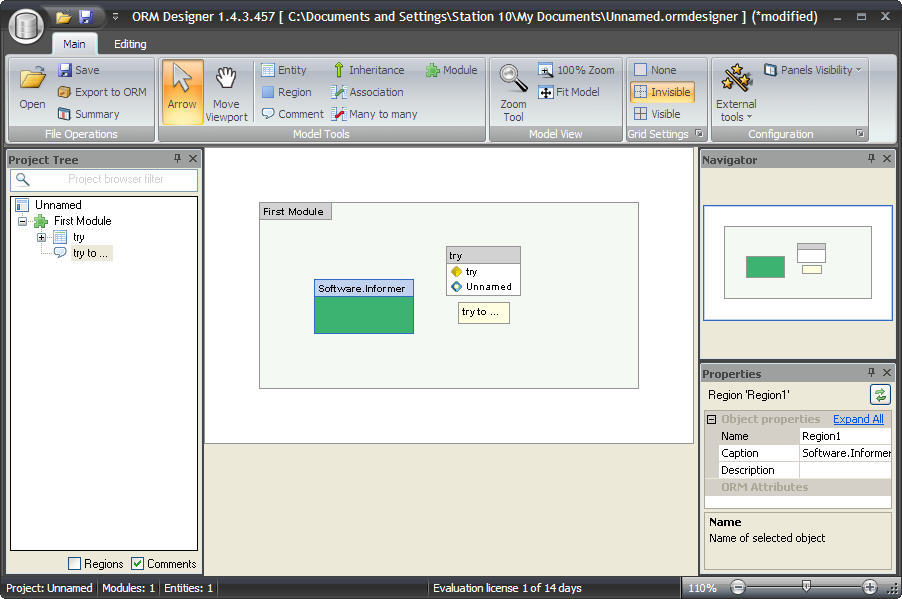Click the First Module label on canvas

tap(295, 212)
